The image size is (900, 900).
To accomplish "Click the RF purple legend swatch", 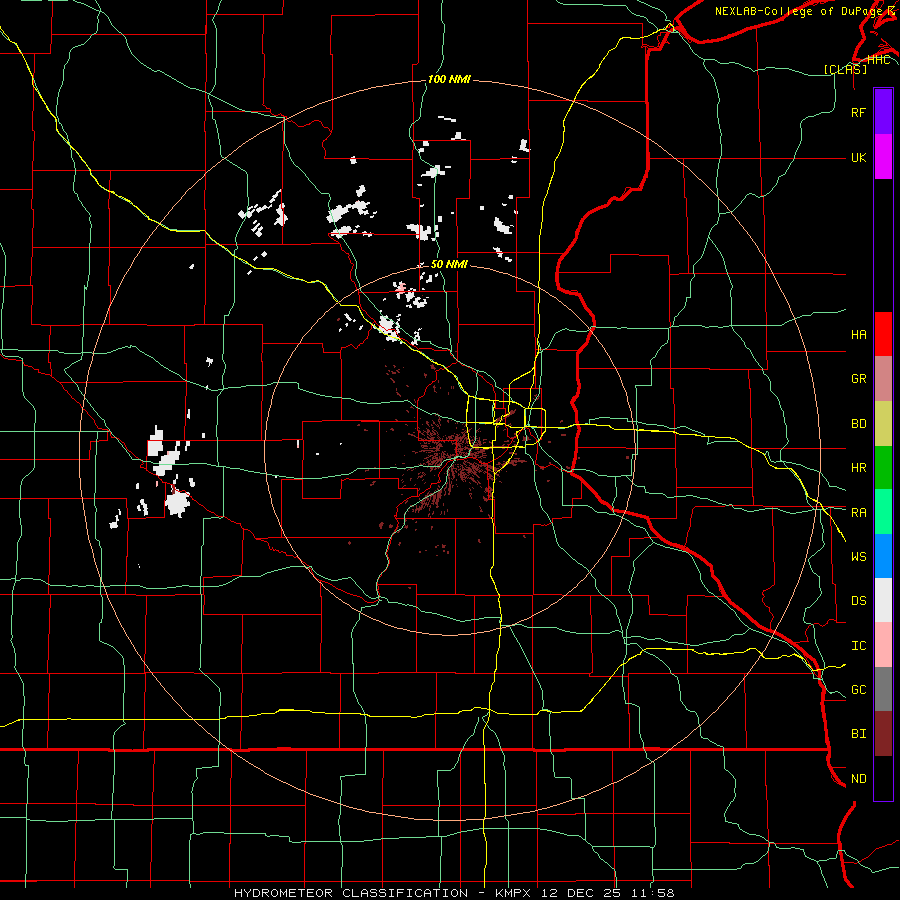I will 883,112.
